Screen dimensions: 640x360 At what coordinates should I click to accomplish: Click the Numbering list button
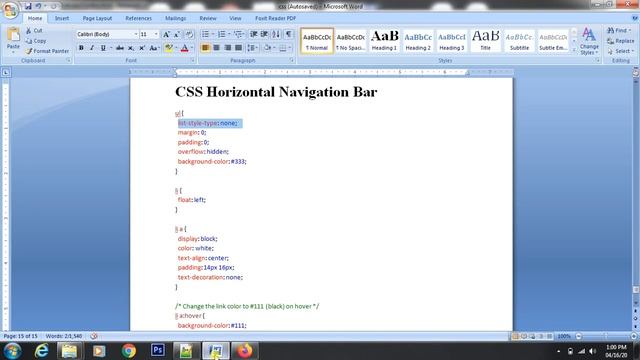coord(222,34)
